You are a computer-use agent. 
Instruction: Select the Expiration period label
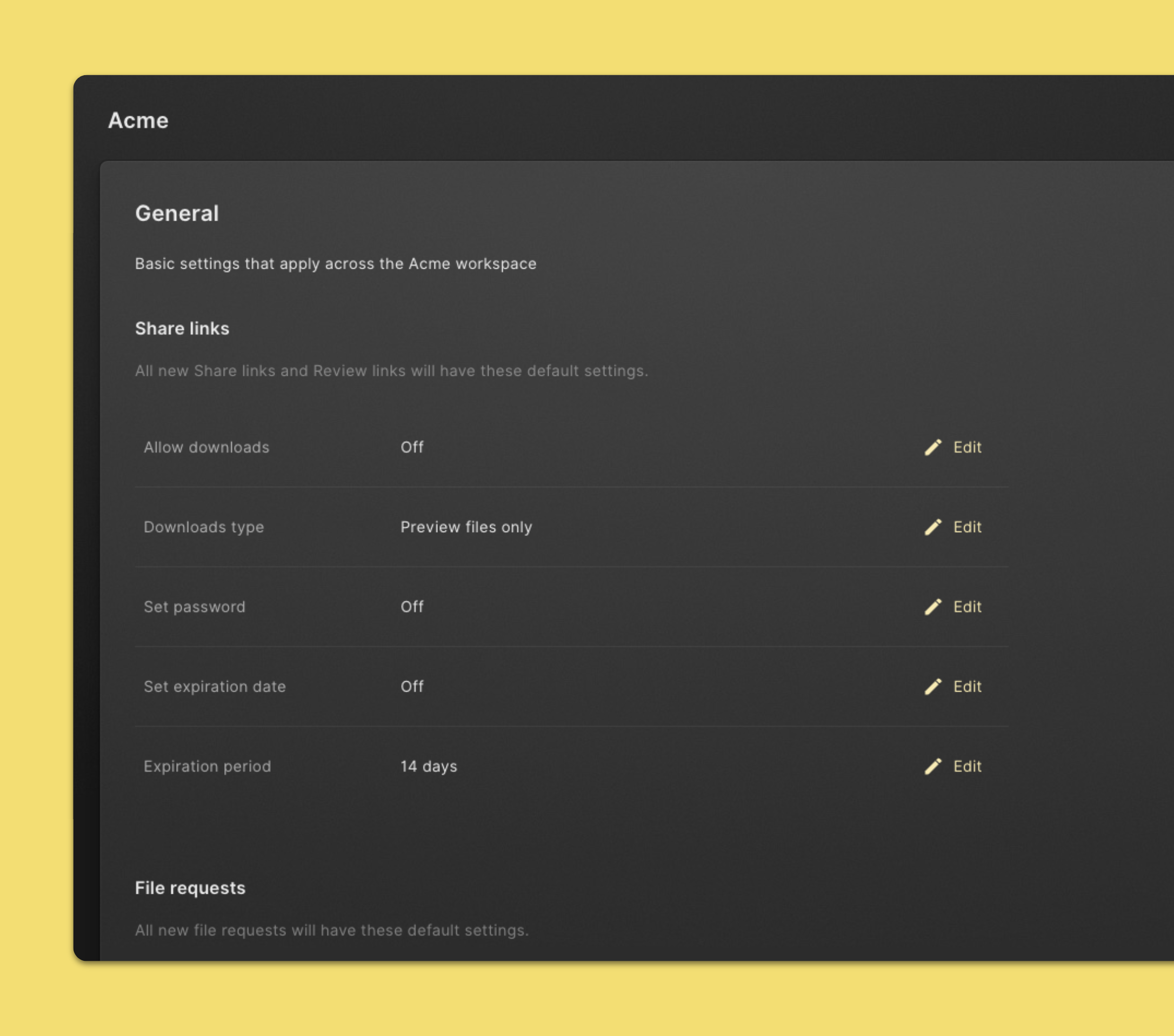coord(208,766)
